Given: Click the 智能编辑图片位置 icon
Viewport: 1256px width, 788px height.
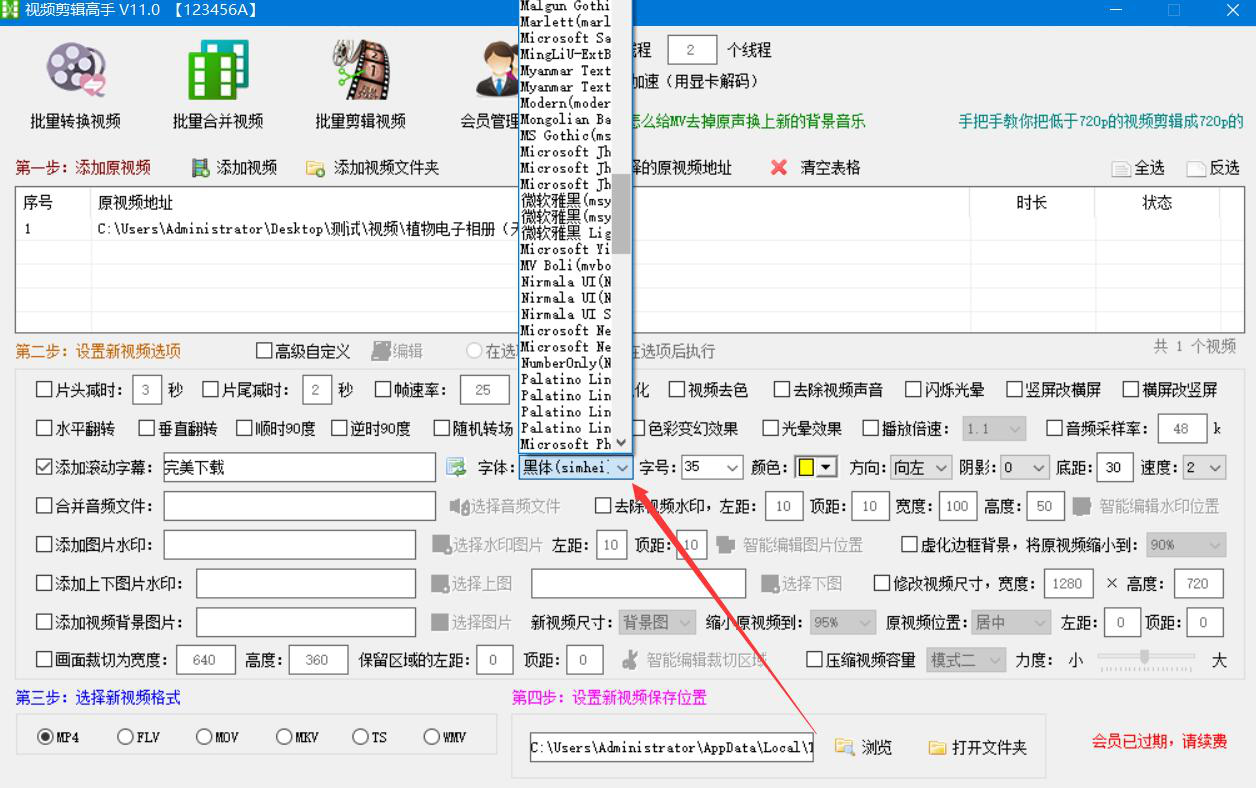Looking at the screenshot, I should point(725,545).
